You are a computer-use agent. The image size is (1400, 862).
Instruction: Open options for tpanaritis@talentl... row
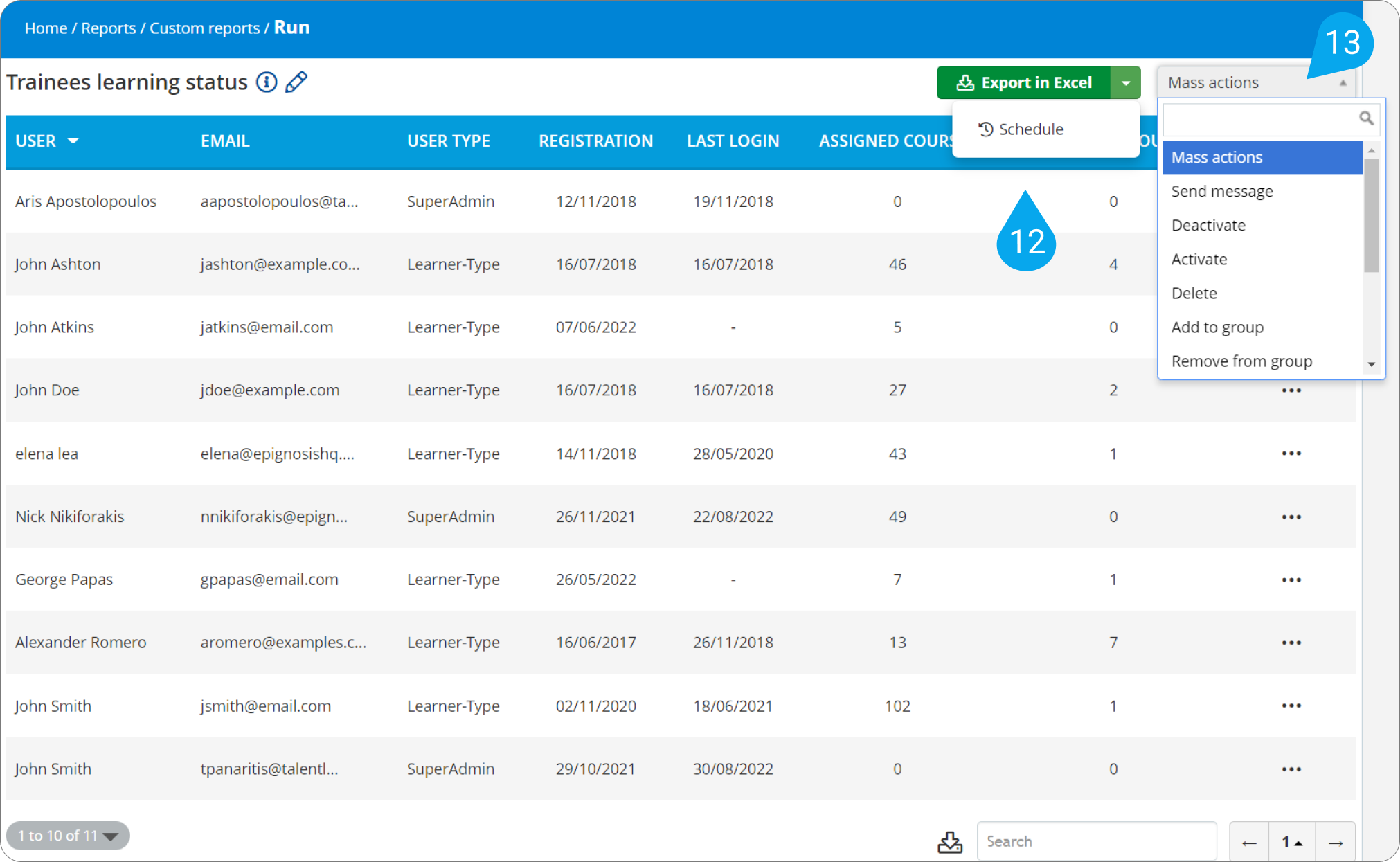click(x=1291, y=769)
